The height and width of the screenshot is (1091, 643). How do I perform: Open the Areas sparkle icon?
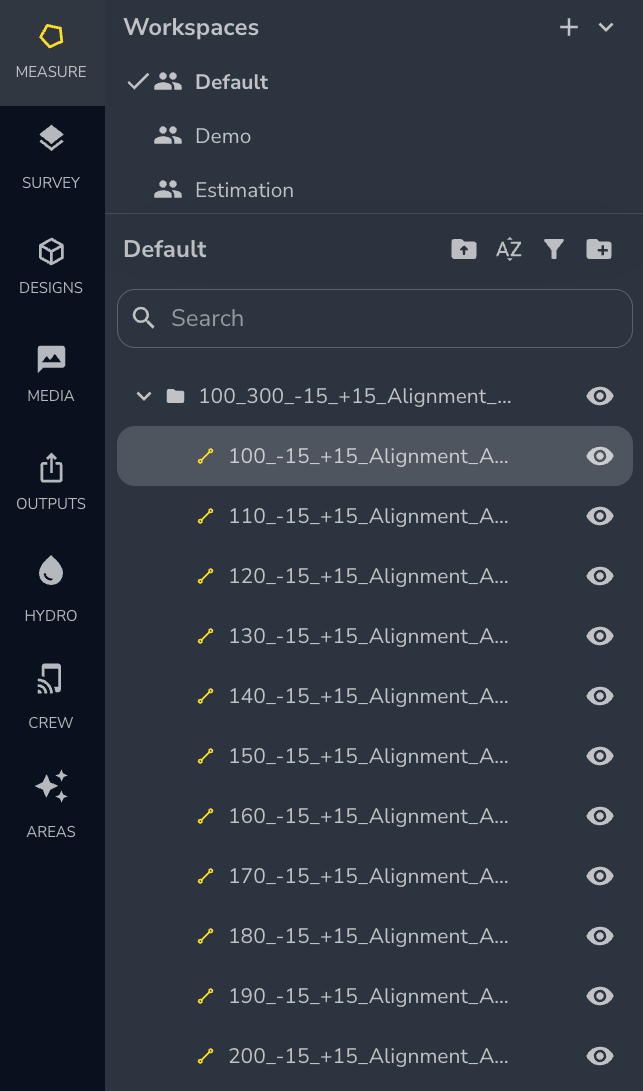[51, 786]
